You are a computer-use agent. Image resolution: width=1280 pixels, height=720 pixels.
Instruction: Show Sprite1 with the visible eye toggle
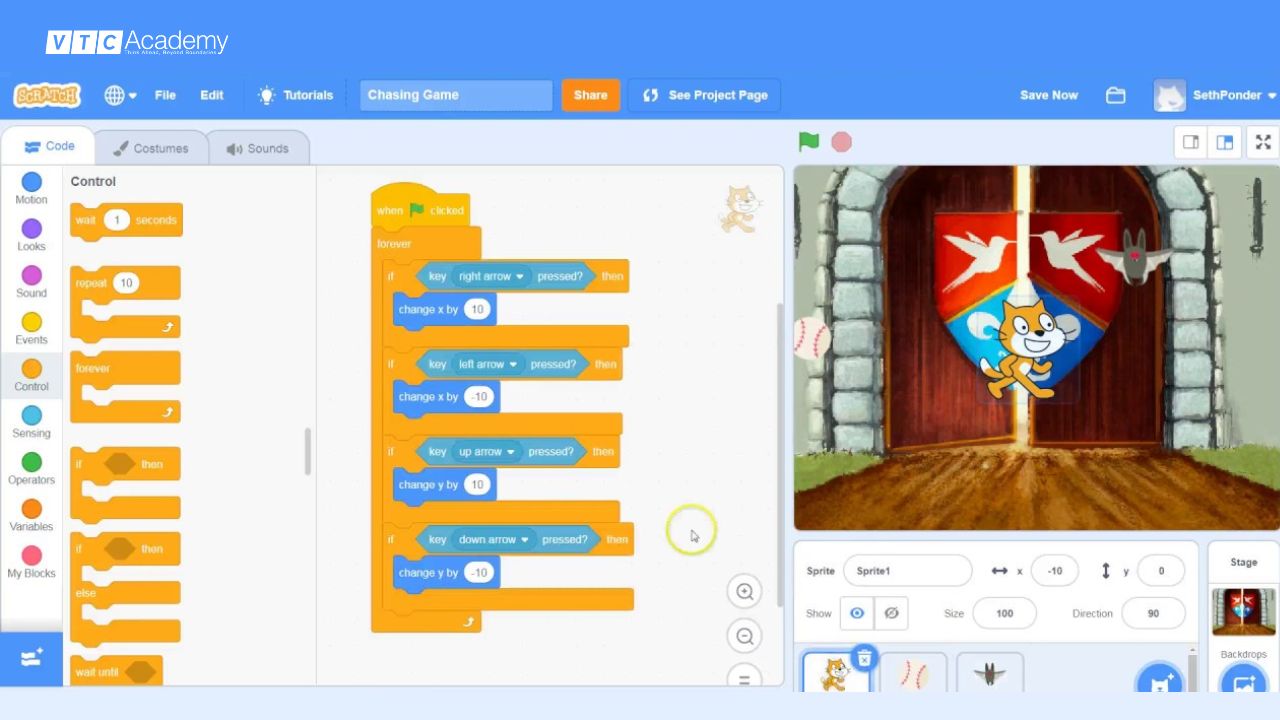pyautogui.click(x=856, y=613)
